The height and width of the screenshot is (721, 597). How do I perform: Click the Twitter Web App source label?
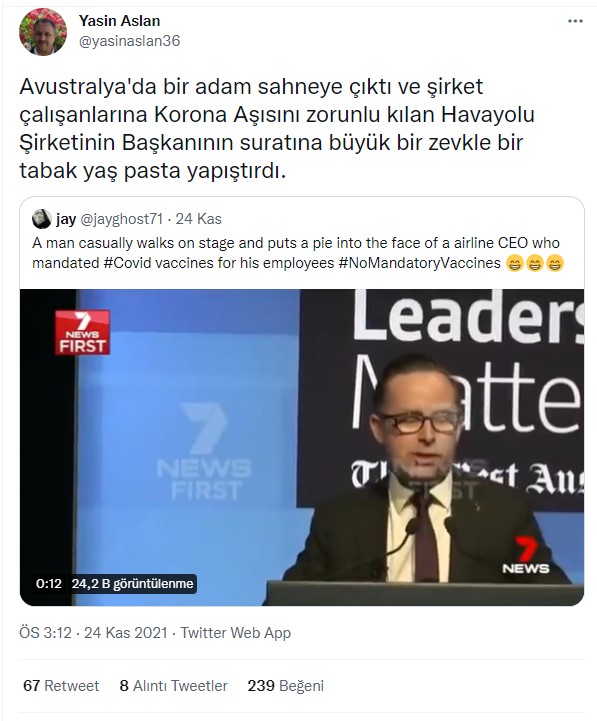point(235,633)
